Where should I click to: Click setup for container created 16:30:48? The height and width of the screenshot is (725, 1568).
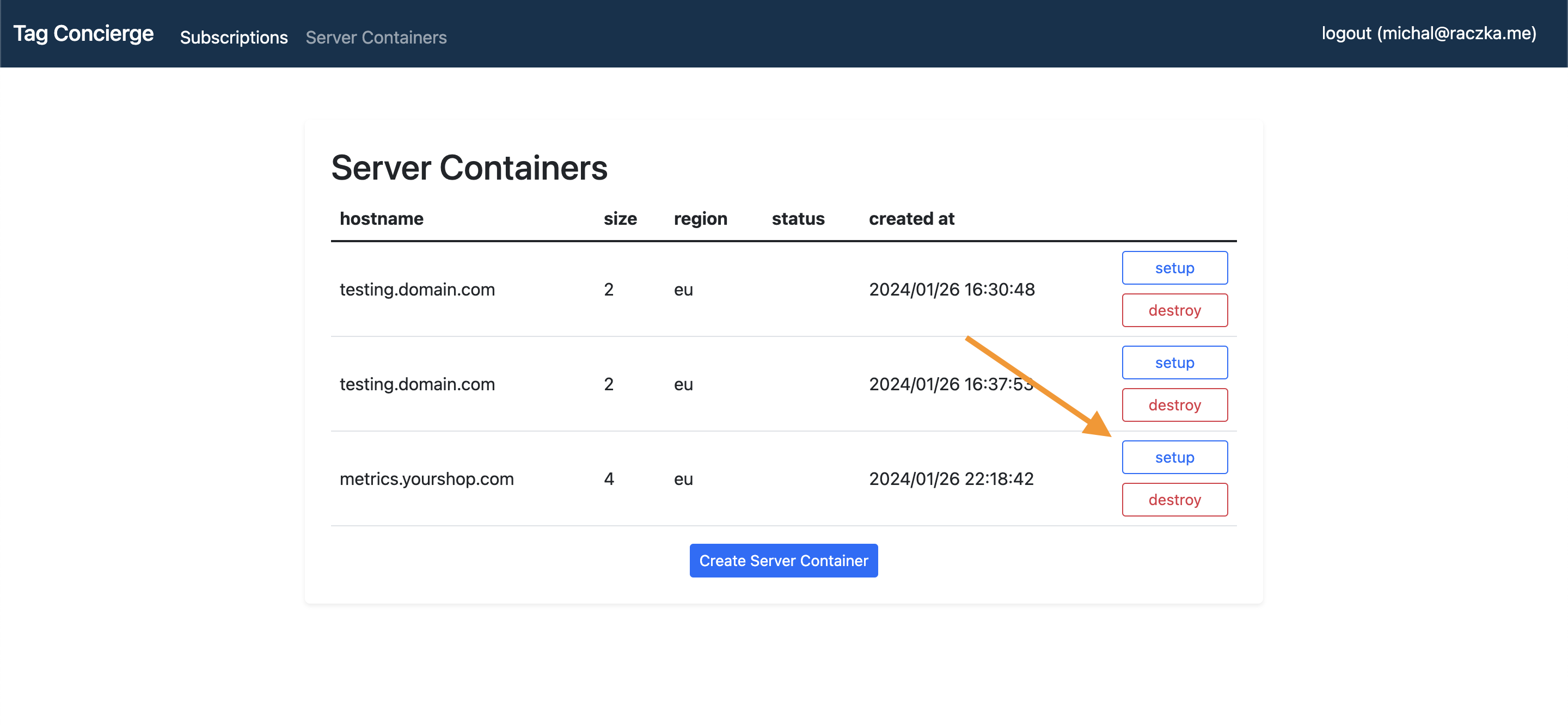pos(1174,268)
